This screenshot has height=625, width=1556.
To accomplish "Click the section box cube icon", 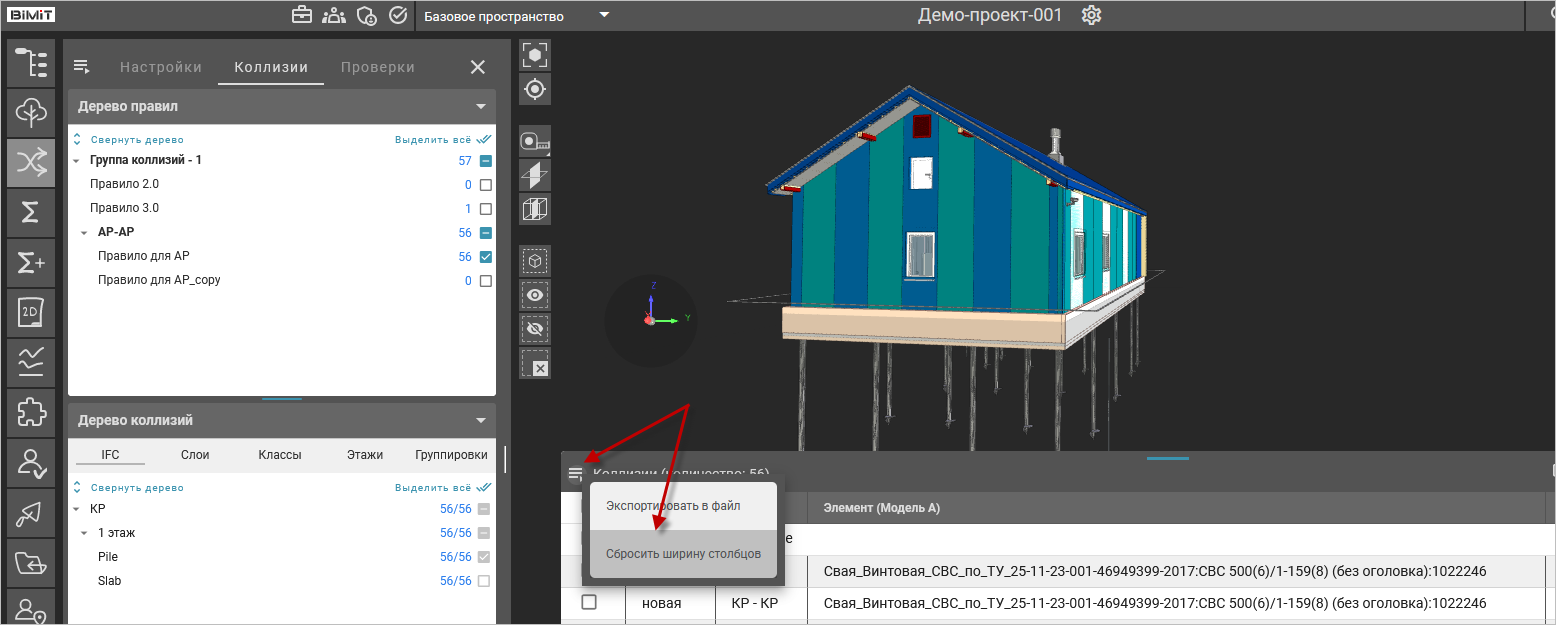I will coord(535,210).
